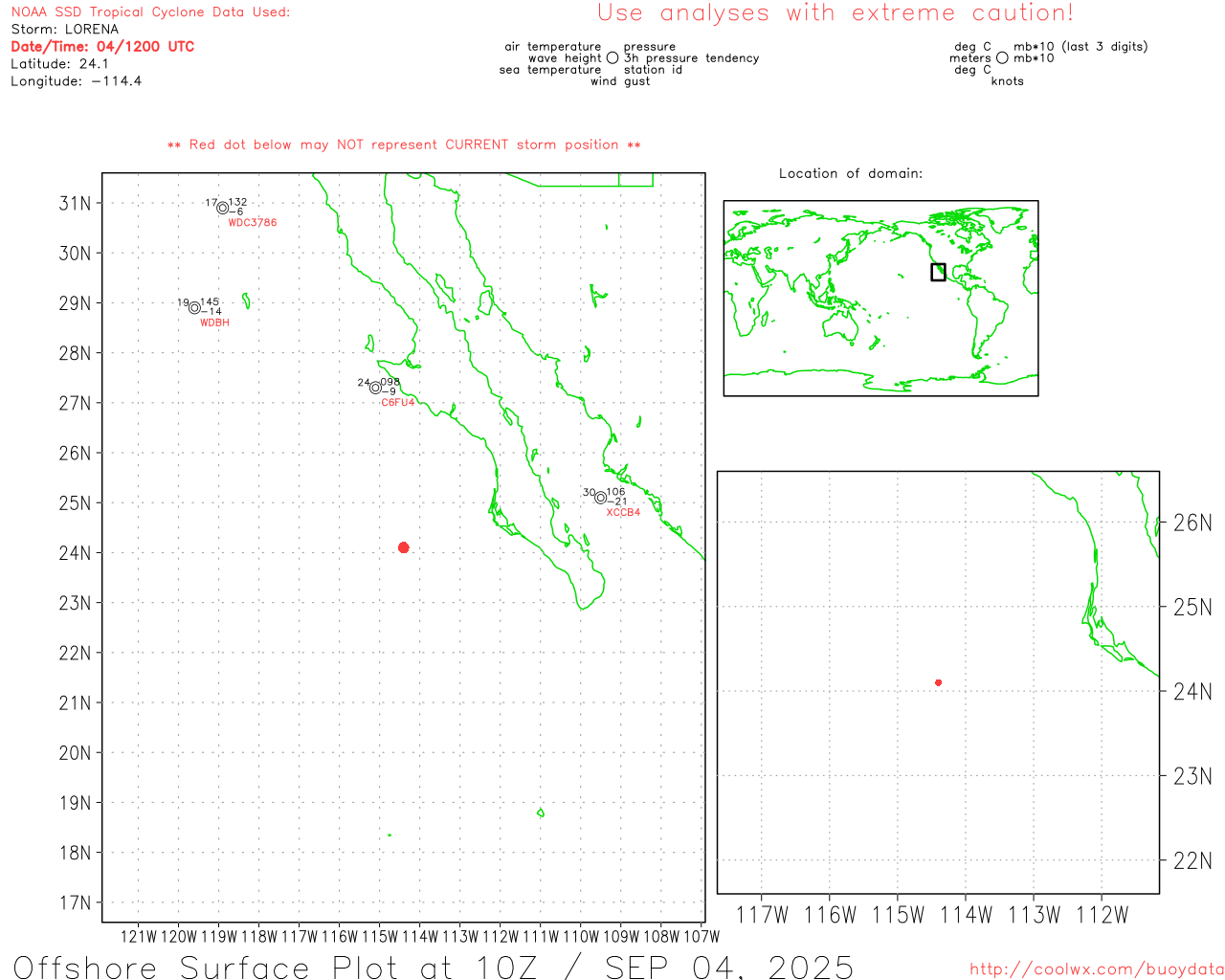Open the coolwx.com/buoydata URL
This screenshot has width=1225, height=980.
[x=1097, y=969]
